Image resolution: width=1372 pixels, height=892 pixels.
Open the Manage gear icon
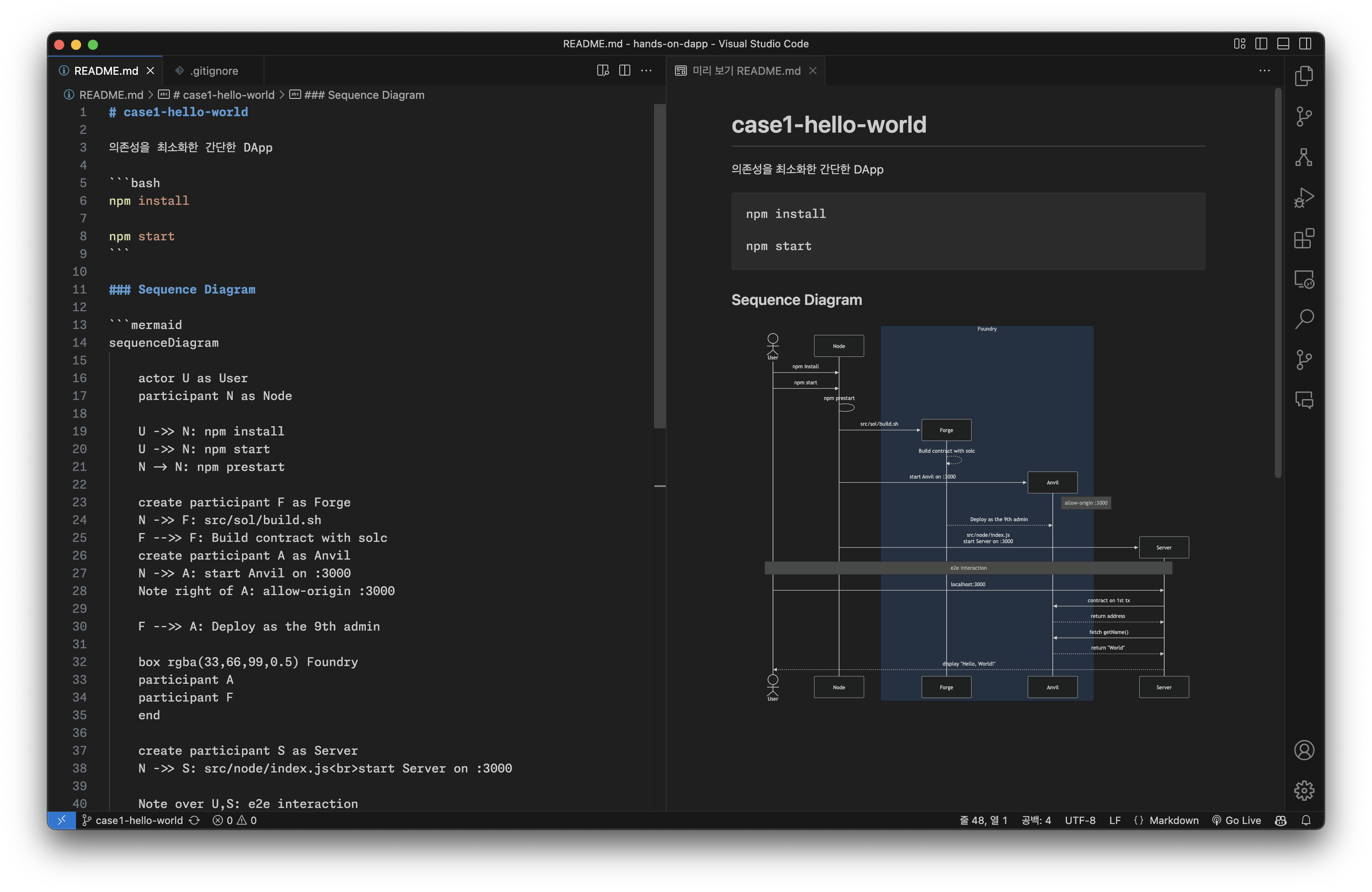click(x=1304, y=790)
